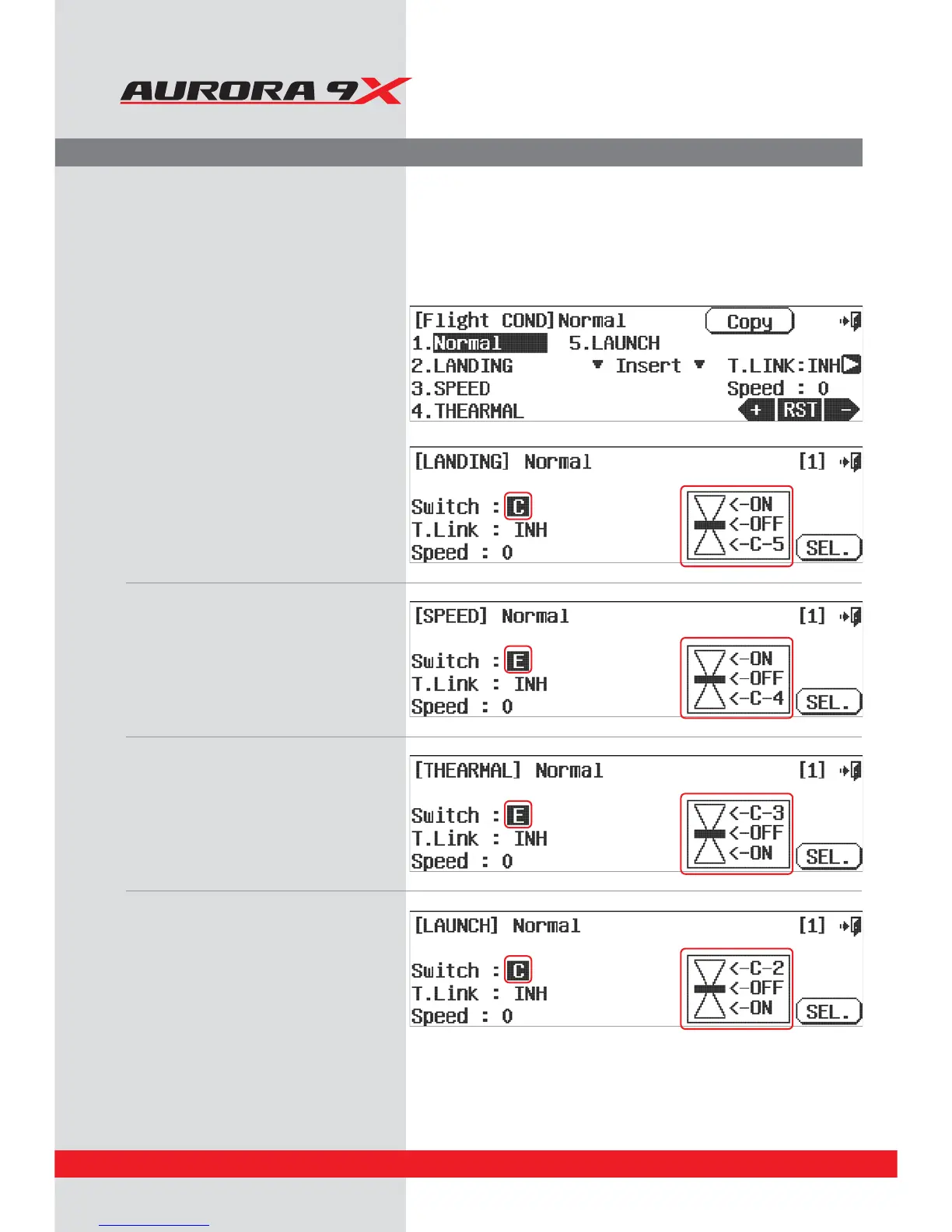The width and height of the screenshot is (952, 1232).
Task: Click the exit icon in Flight COND screen
Action: 851,321
